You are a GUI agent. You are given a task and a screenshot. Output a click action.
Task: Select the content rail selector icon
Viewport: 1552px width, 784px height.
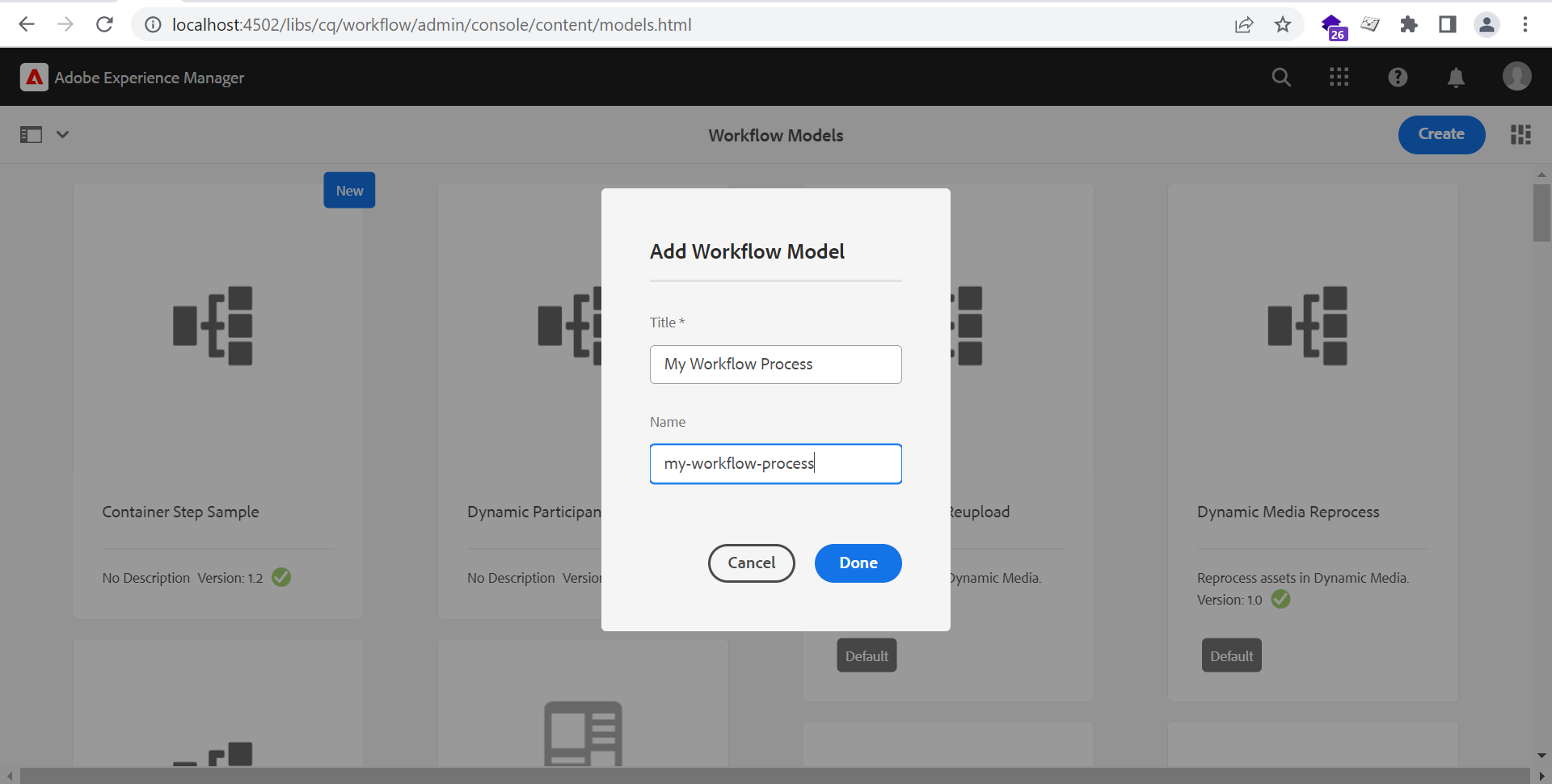pos(31,134)
